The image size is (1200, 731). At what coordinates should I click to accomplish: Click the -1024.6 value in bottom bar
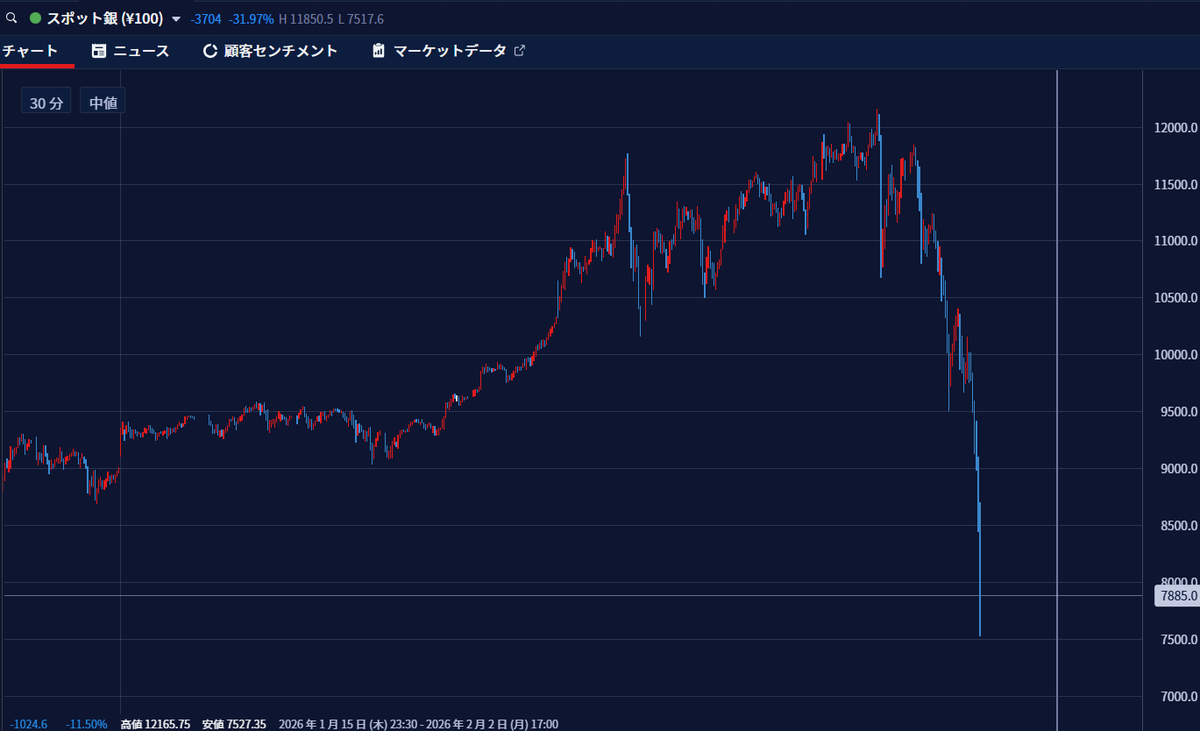[29, 724]
